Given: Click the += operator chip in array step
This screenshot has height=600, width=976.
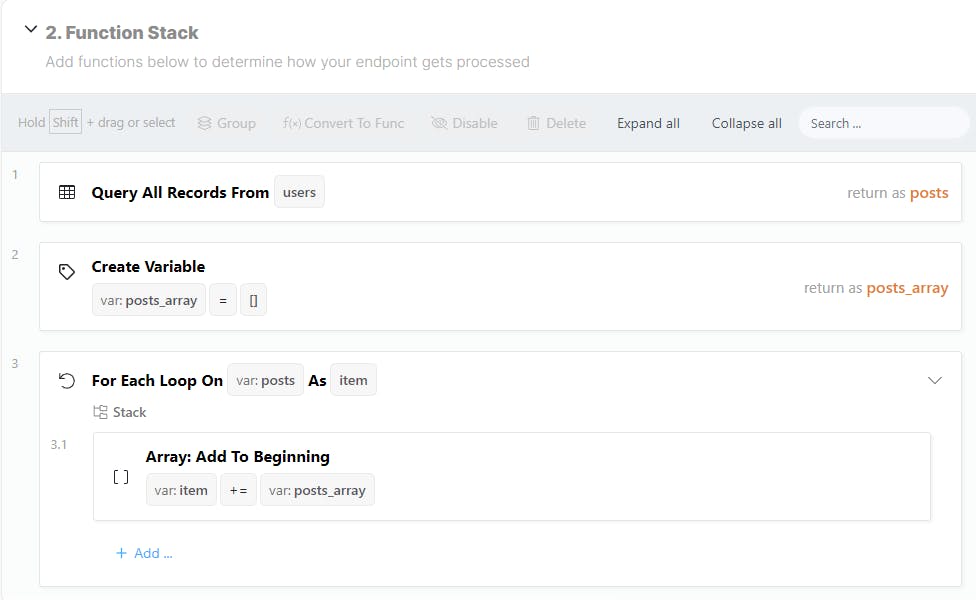Looking at the screenshot, I should point(238,490).
